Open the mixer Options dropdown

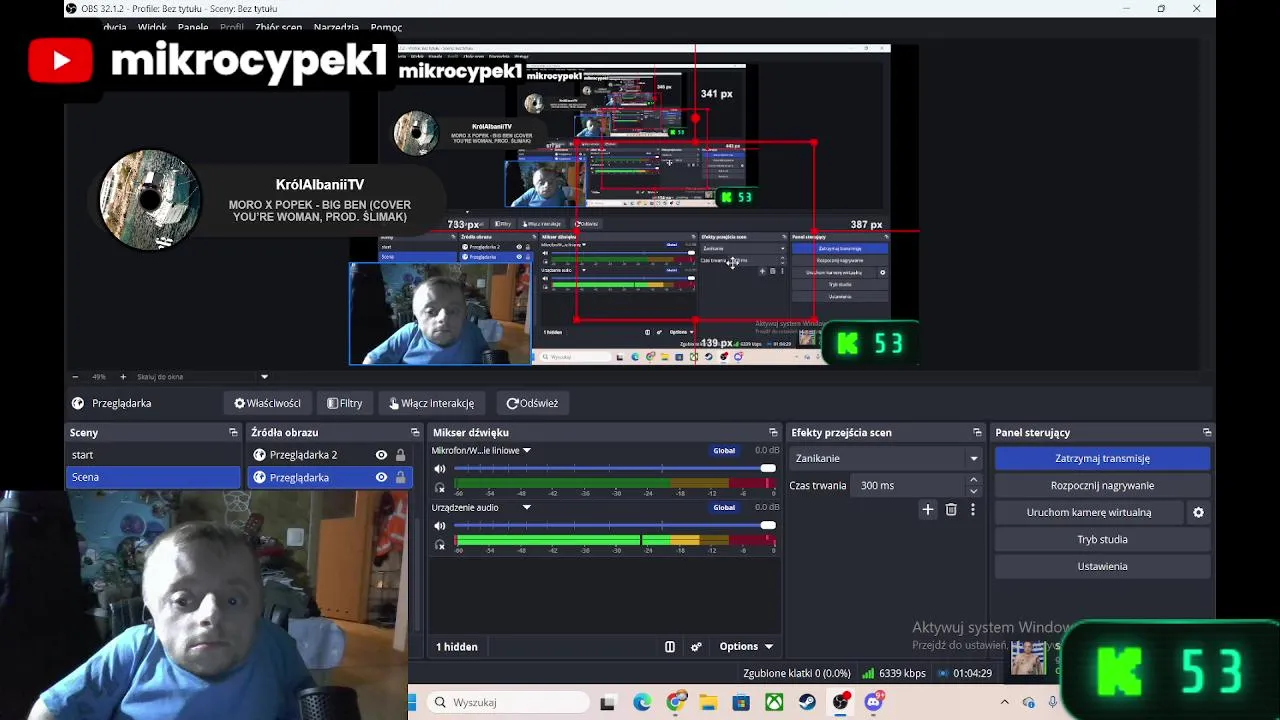point(746,647)
